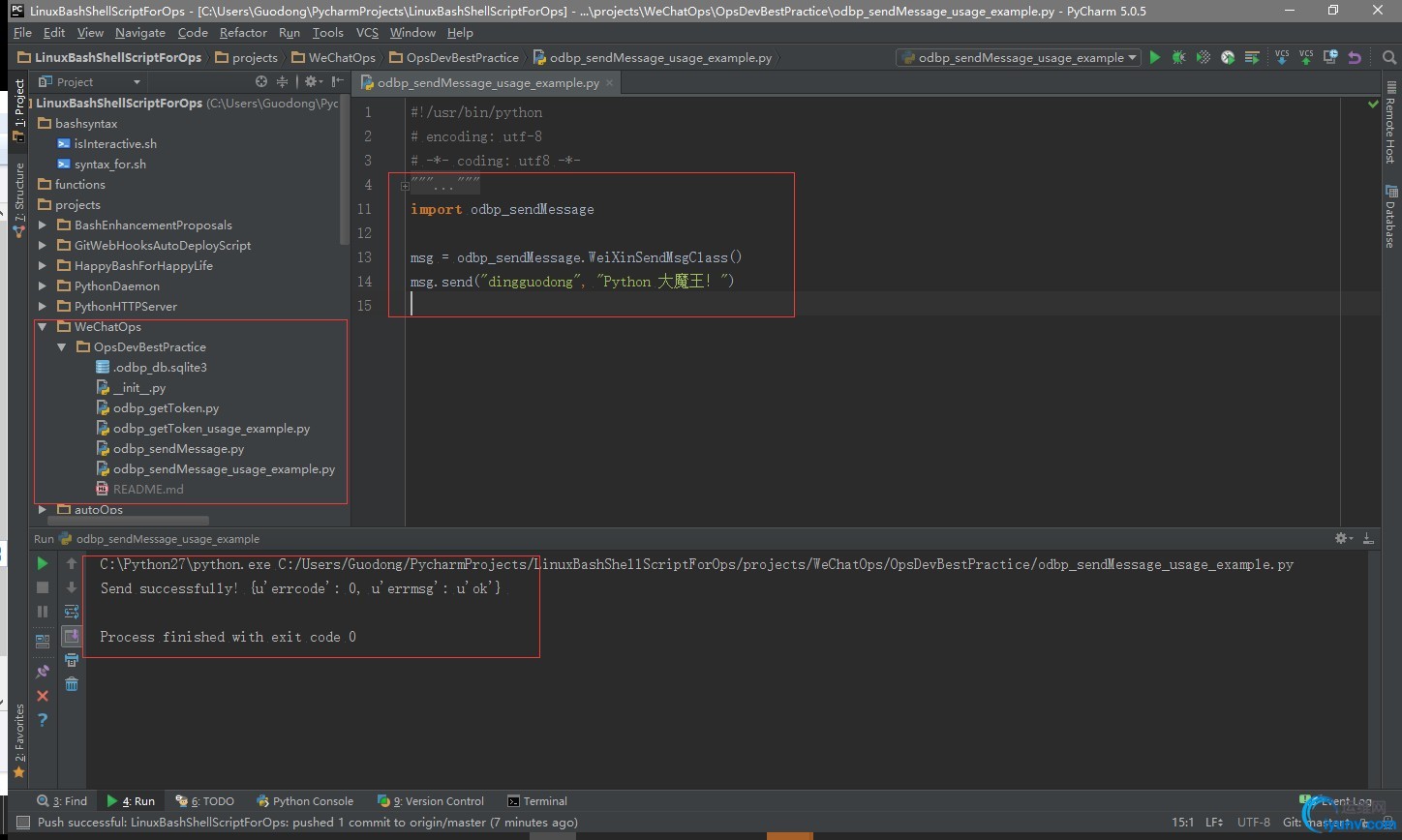Run the current configuration from the main toolbar
This screenshot has width=1402, height=840.
(1154, 58)
